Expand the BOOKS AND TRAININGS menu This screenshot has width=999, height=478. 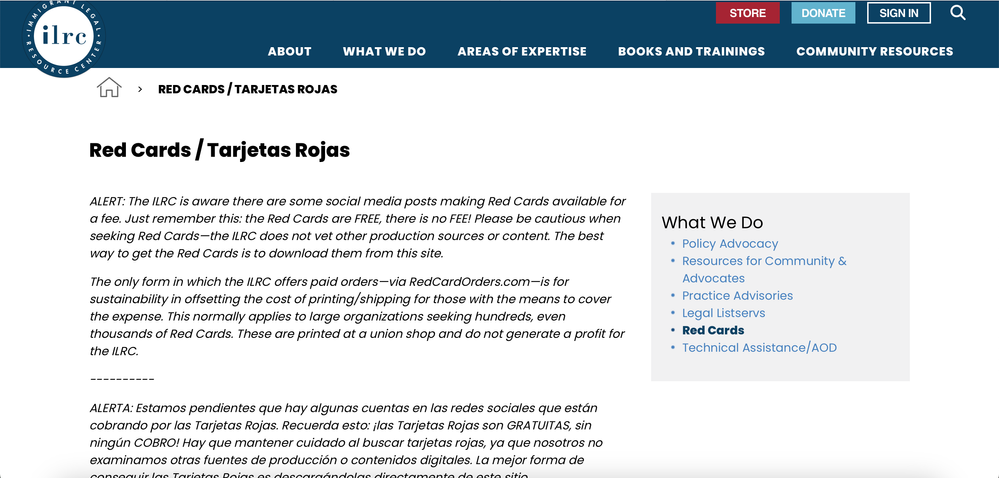point(691,51)
